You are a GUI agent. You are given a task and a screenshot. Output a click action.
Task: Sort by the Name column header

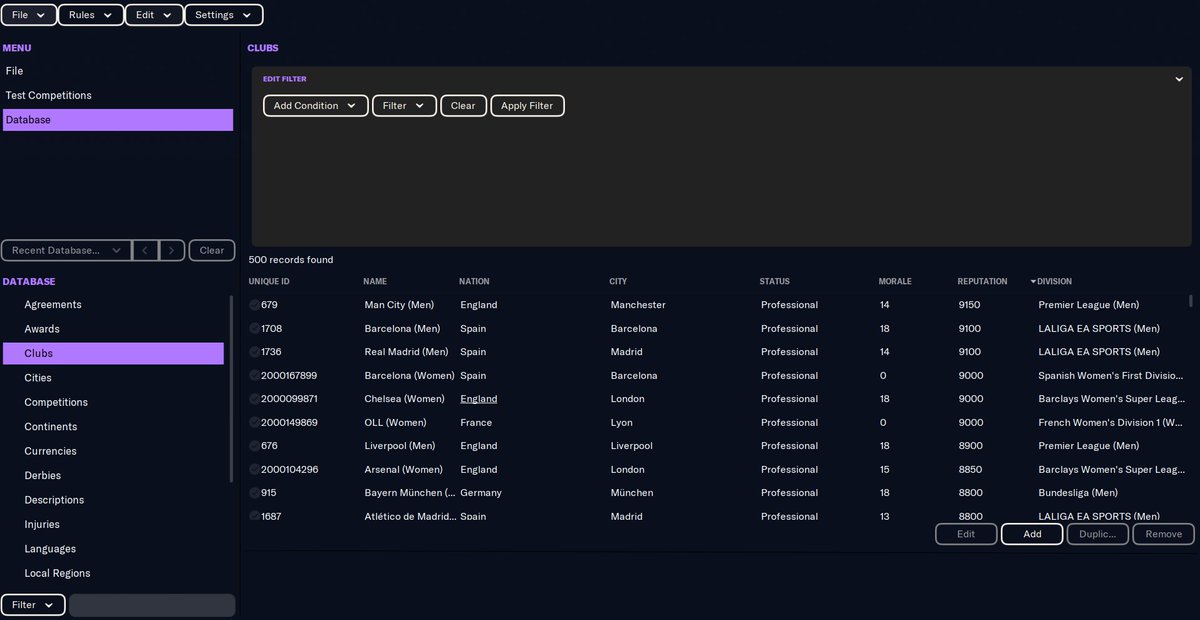tap(375, 282)
